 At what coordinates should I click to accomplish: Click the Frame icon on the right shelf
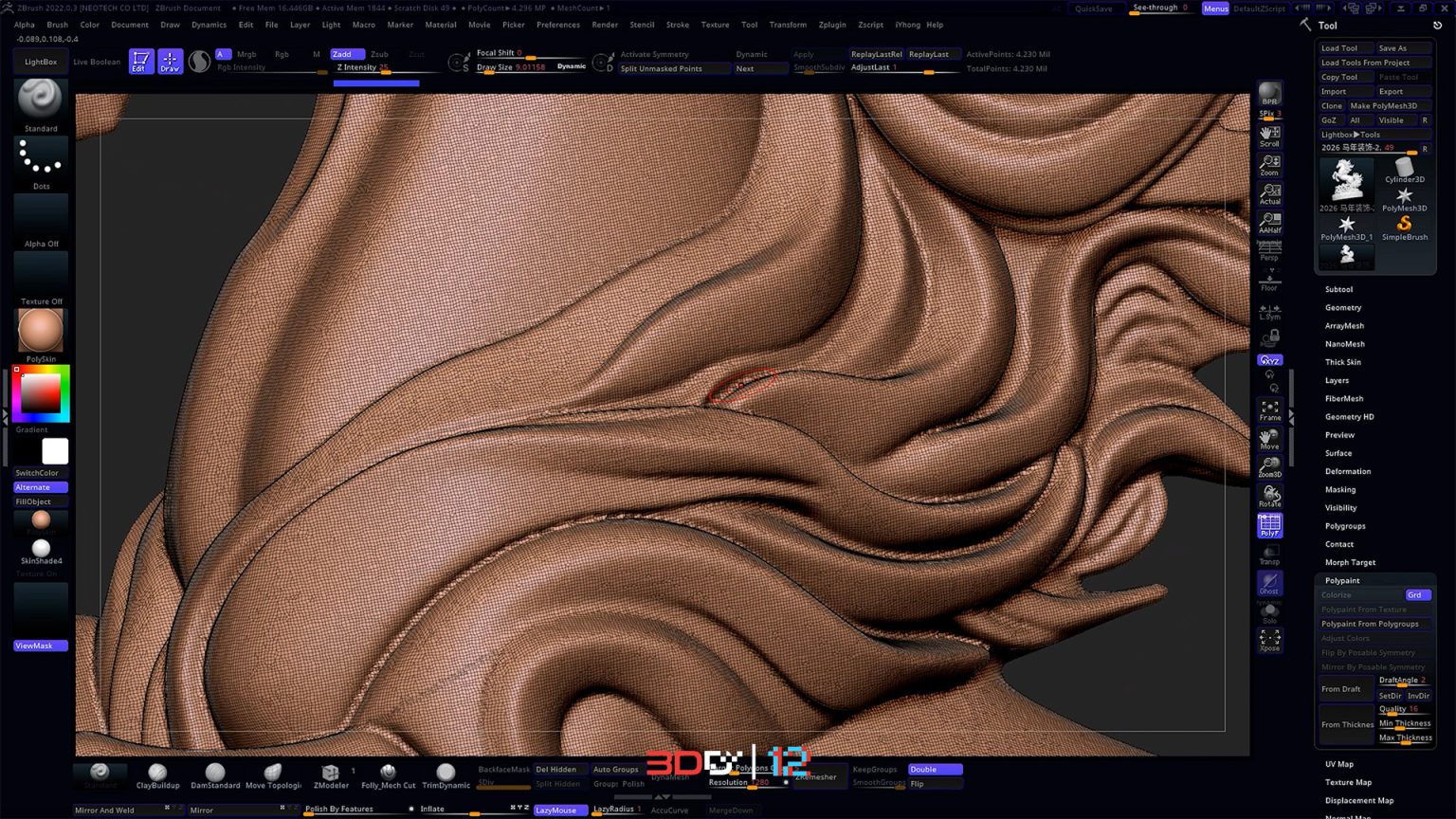point(1269,408)
